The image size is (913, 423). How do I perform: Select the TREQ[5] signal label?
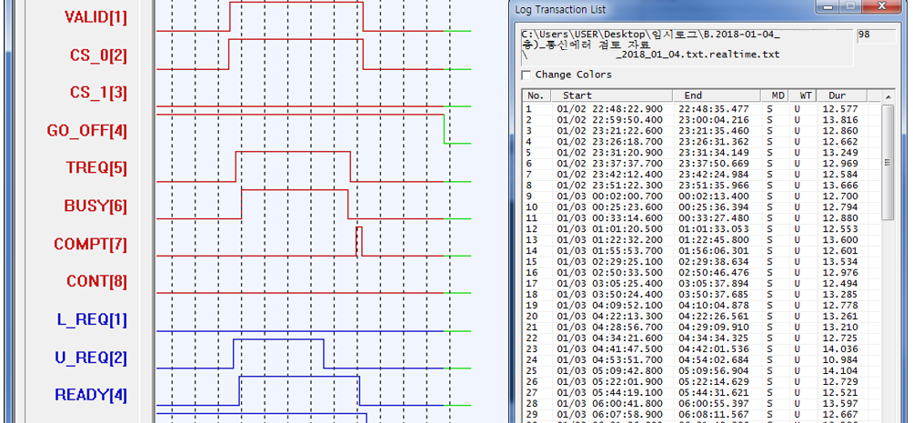(x=97, y=168)
